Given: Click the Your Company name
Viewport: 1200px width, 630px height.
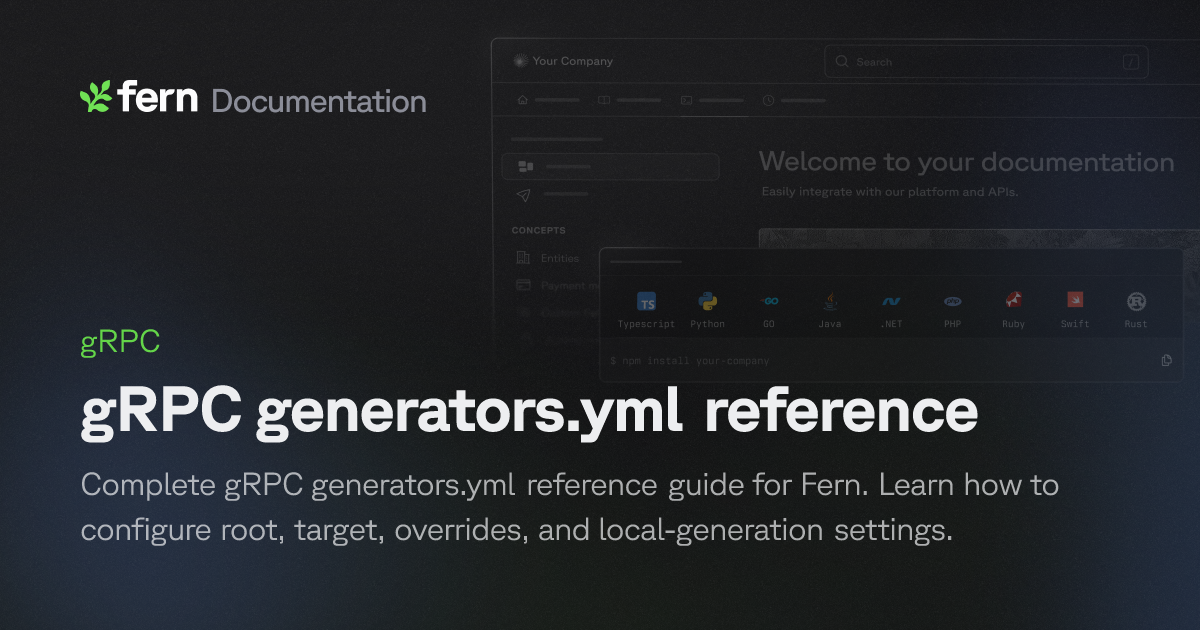Looking at the screenshot, I should click(x=573, y=61).
